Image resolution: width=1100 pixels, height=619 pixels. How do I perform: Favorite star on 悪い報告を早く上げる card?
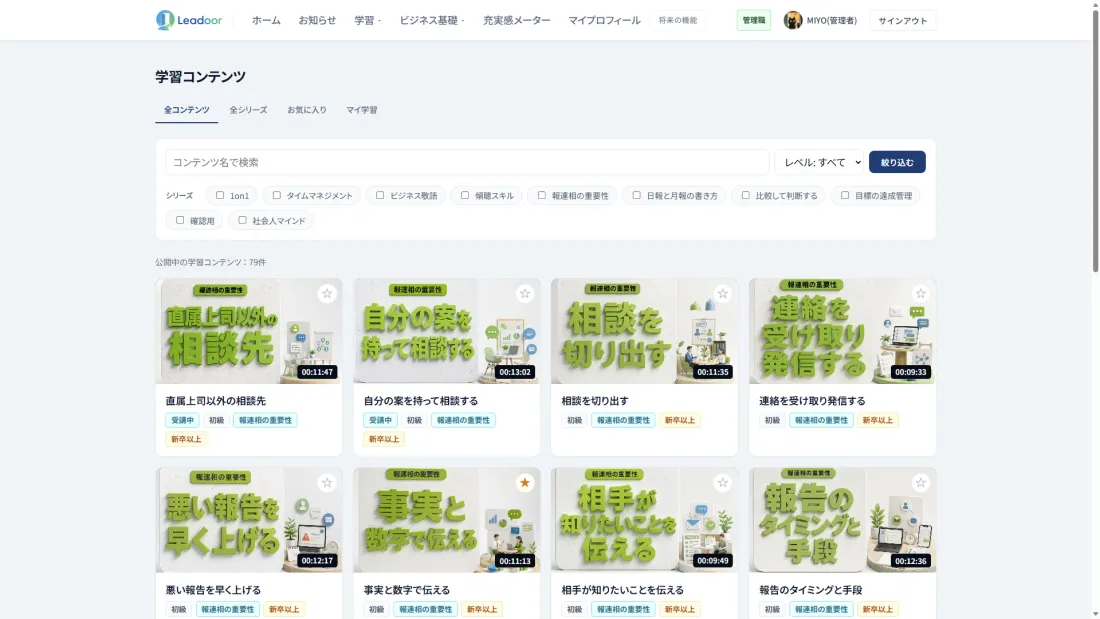pos(327,483)
